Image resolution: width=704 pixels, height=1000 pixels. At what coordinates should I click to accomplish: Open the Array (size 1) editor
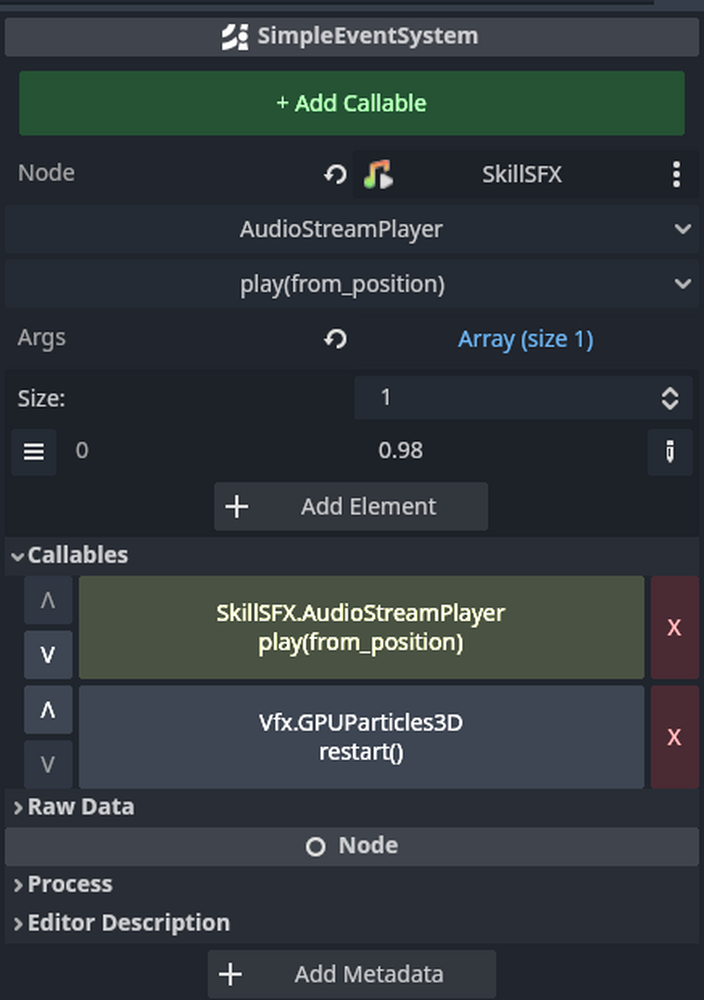[525, 338]
